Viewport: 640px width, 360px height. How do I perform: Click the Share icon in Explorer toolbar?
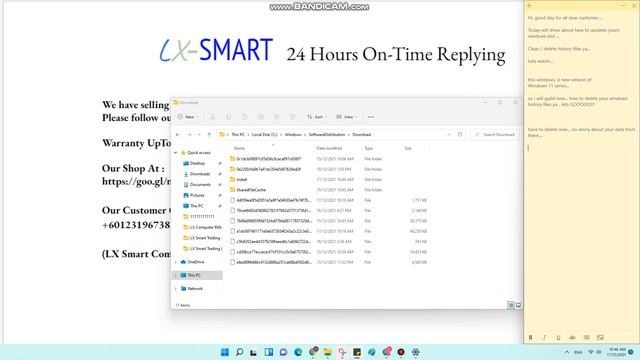point(276,117)
